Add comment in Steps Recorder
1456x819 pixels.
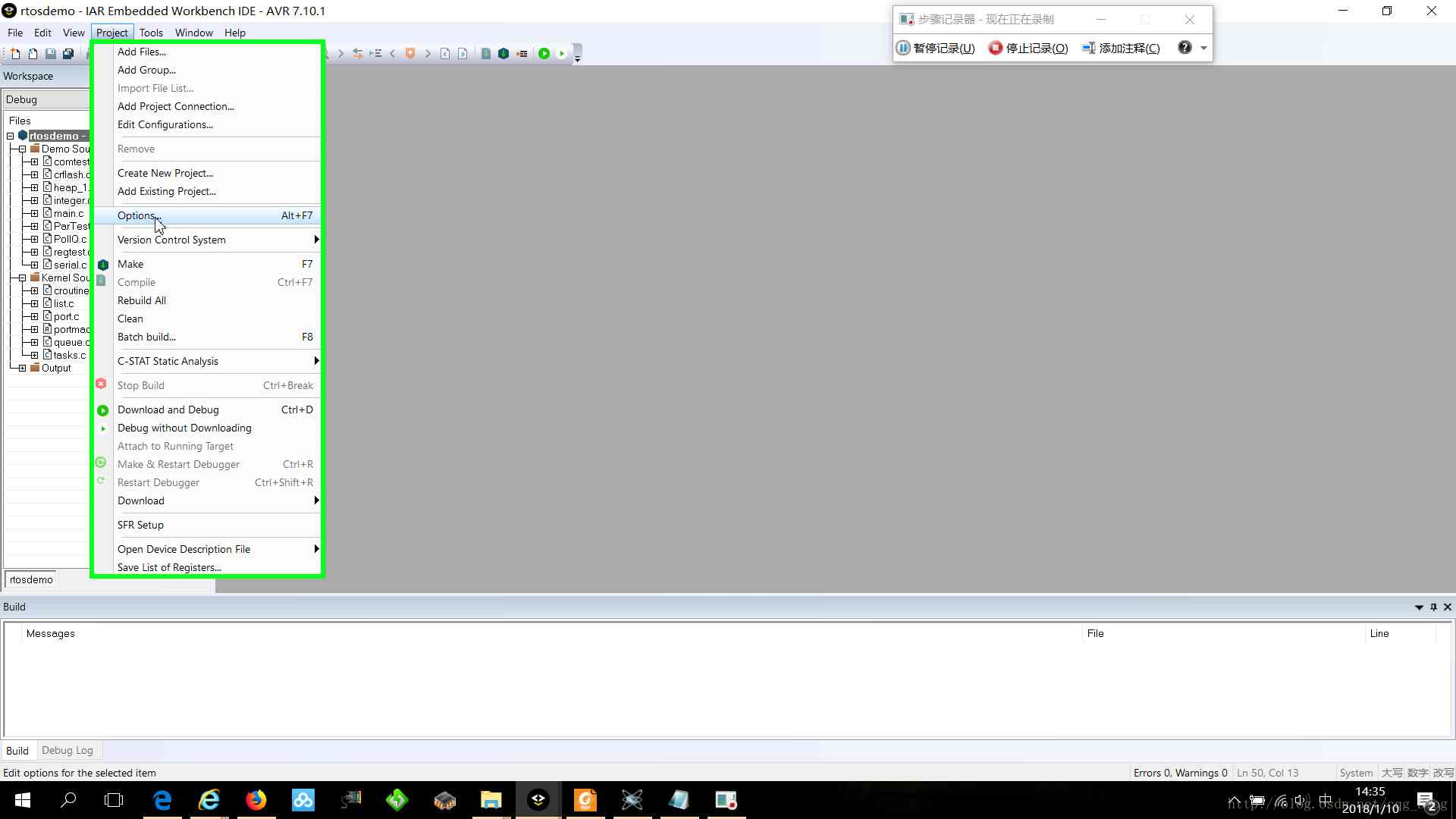click(x=1121, y=48)
